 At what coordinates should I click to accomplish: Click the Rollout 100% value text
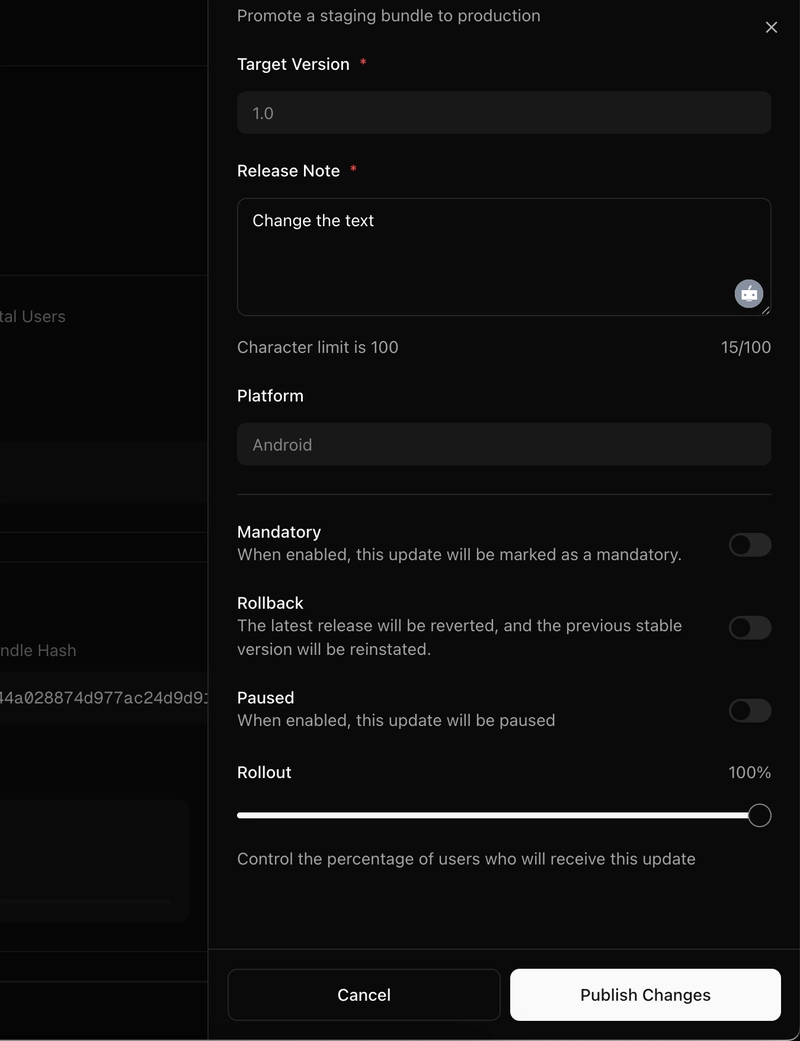coord(749,773)
